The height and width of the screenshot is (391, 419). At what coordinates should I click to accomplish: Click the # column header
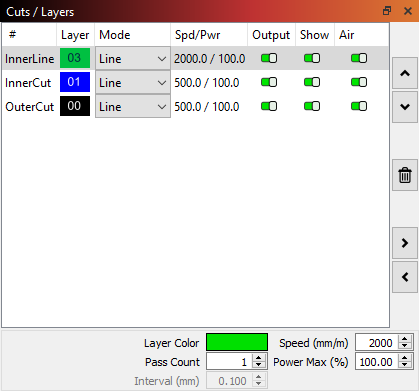tap(29, 35)
